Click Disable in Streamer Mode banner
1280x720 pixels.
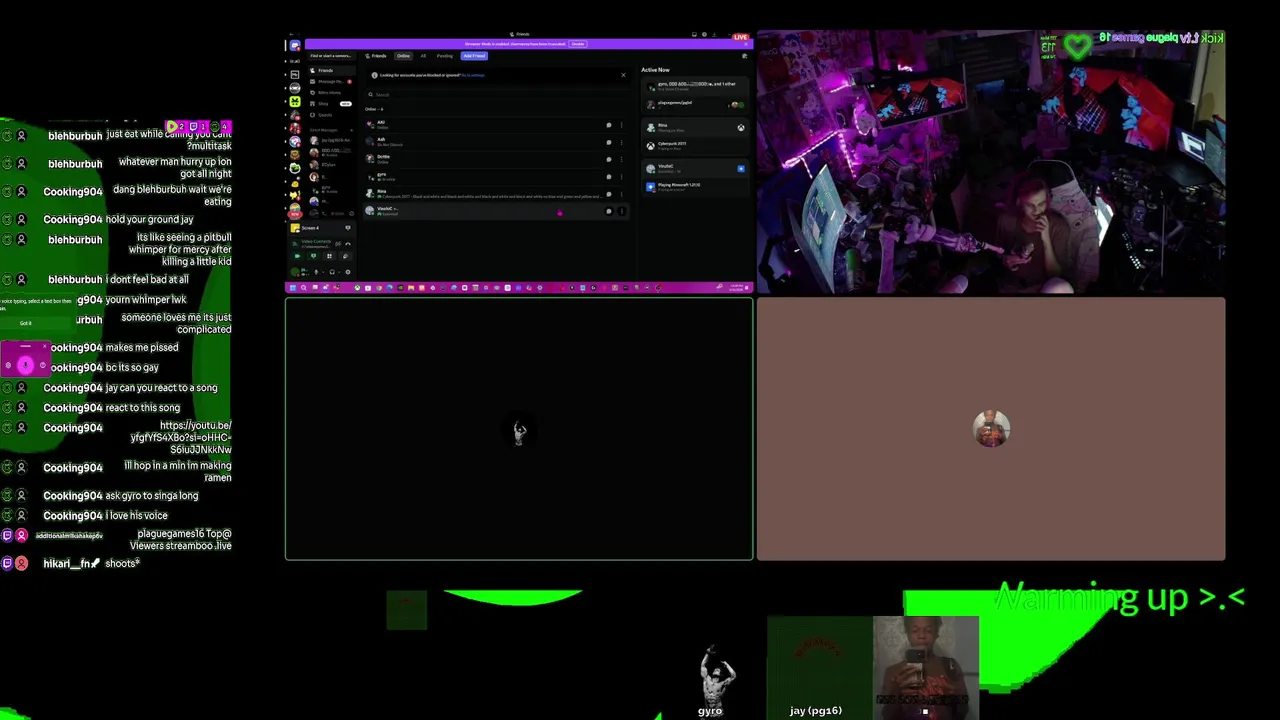tap(578, 44)
